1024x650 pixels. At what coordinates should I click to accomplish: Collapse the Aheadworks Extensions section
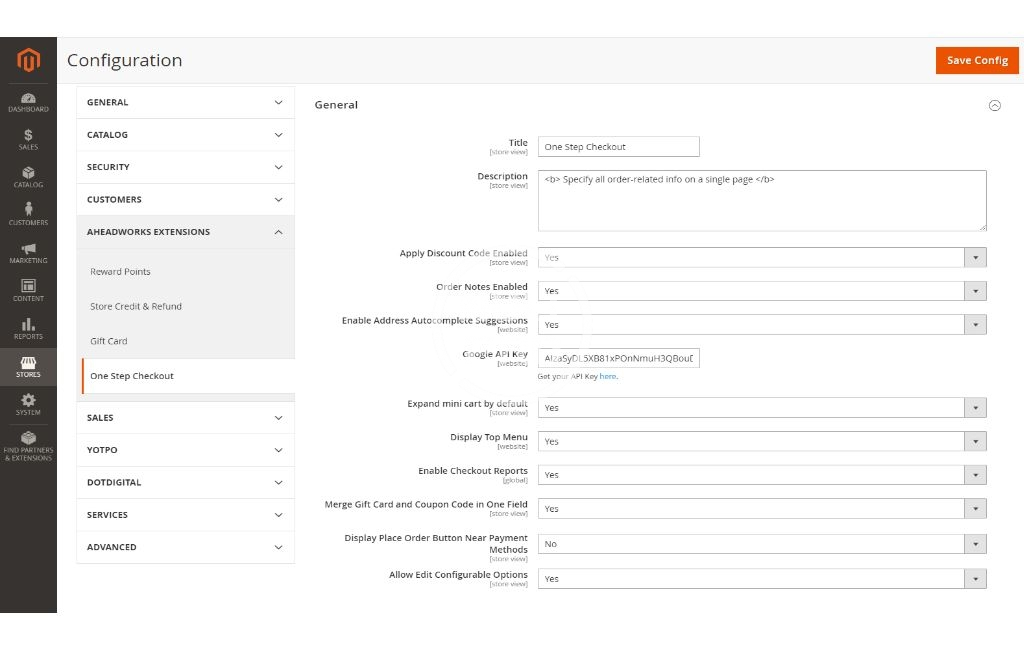[185, 232]
